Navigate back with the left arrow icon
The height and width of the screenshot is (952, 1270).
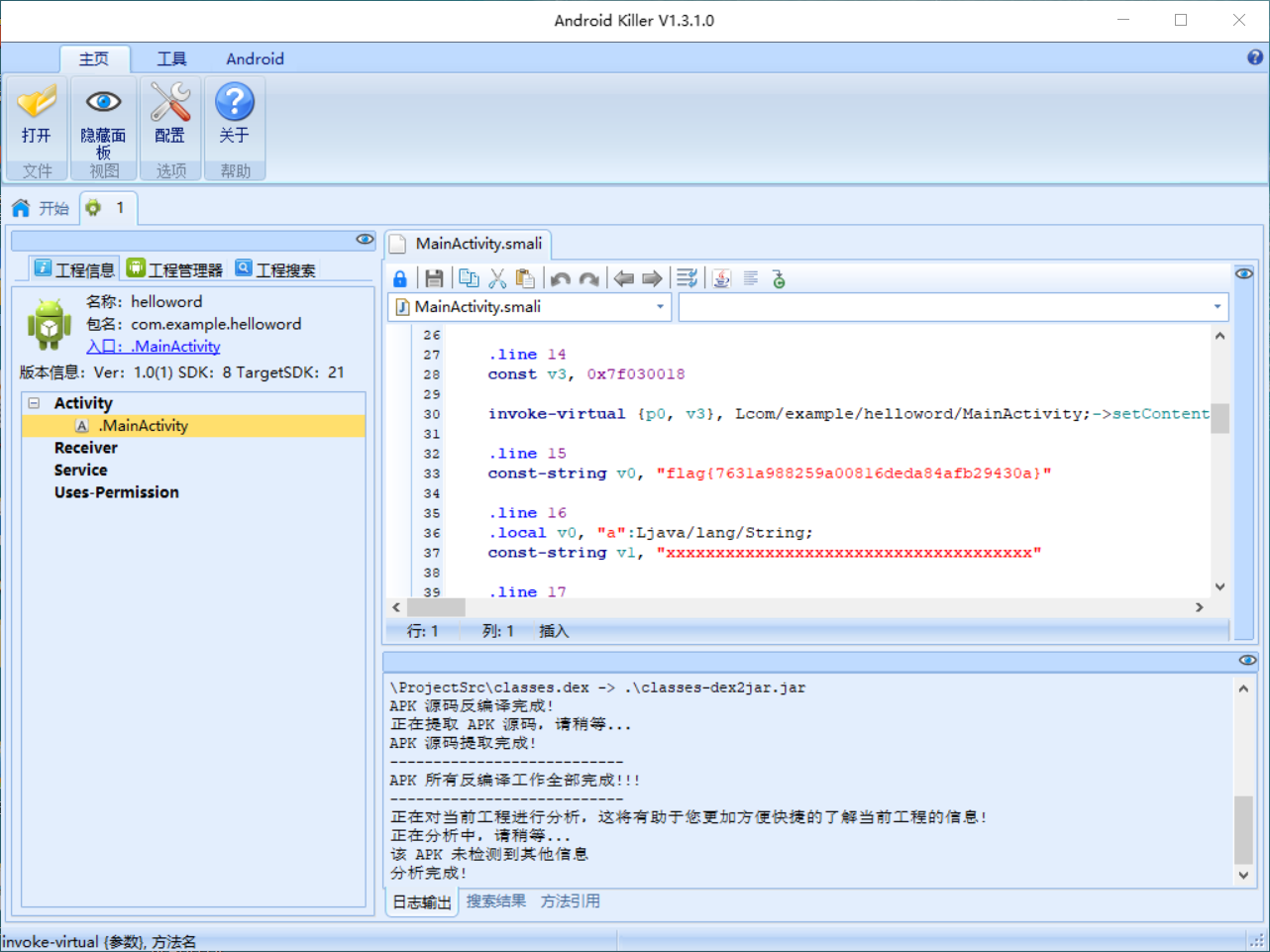pos(624,279)
